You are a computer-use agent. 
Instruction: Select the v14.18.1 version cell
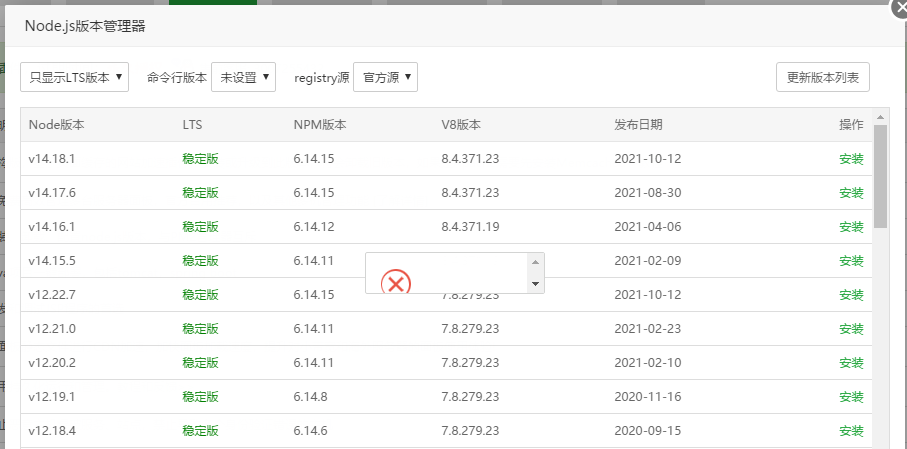pyautogui.click(x=51, y=159)
